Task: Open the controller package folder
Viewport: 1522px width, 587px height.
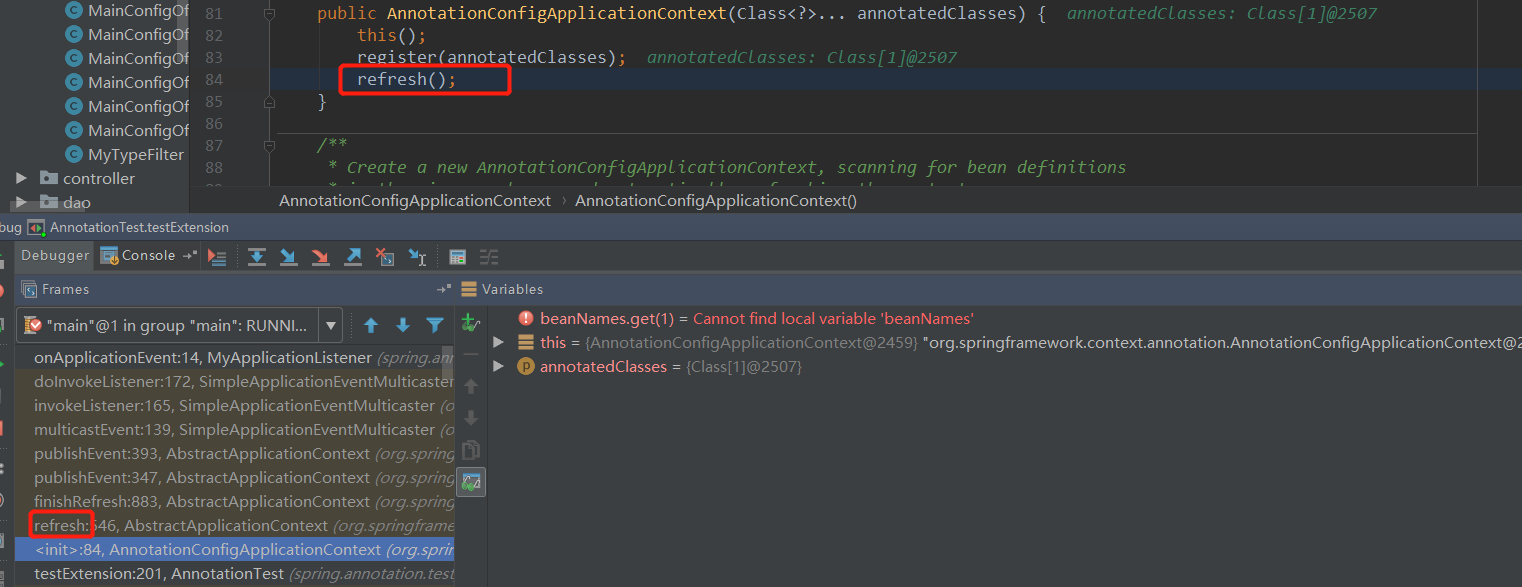Action: tap(87, 178)
